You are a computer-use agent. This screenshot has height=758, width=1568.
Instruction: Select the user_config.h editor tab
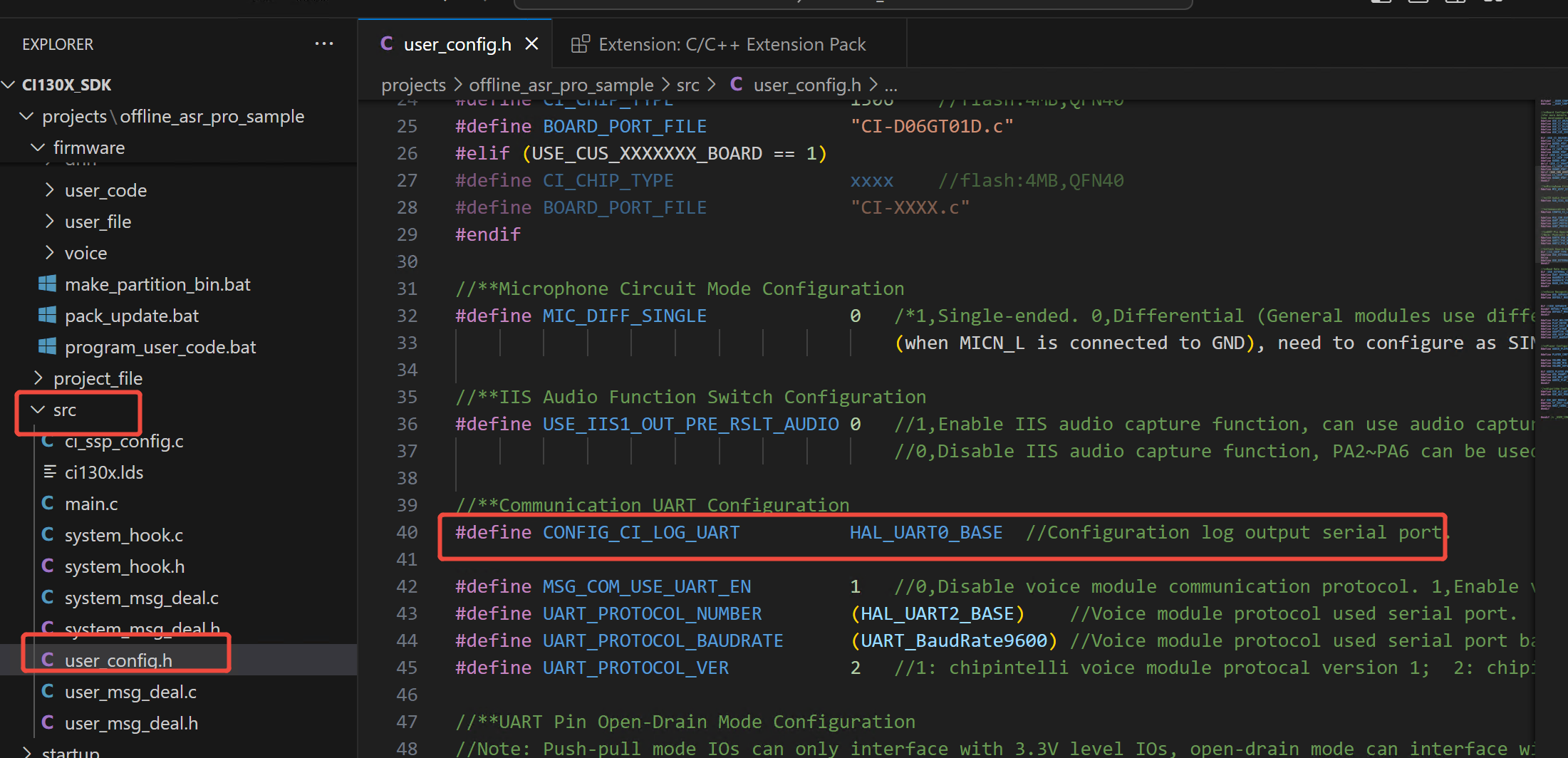coord(457,43)
